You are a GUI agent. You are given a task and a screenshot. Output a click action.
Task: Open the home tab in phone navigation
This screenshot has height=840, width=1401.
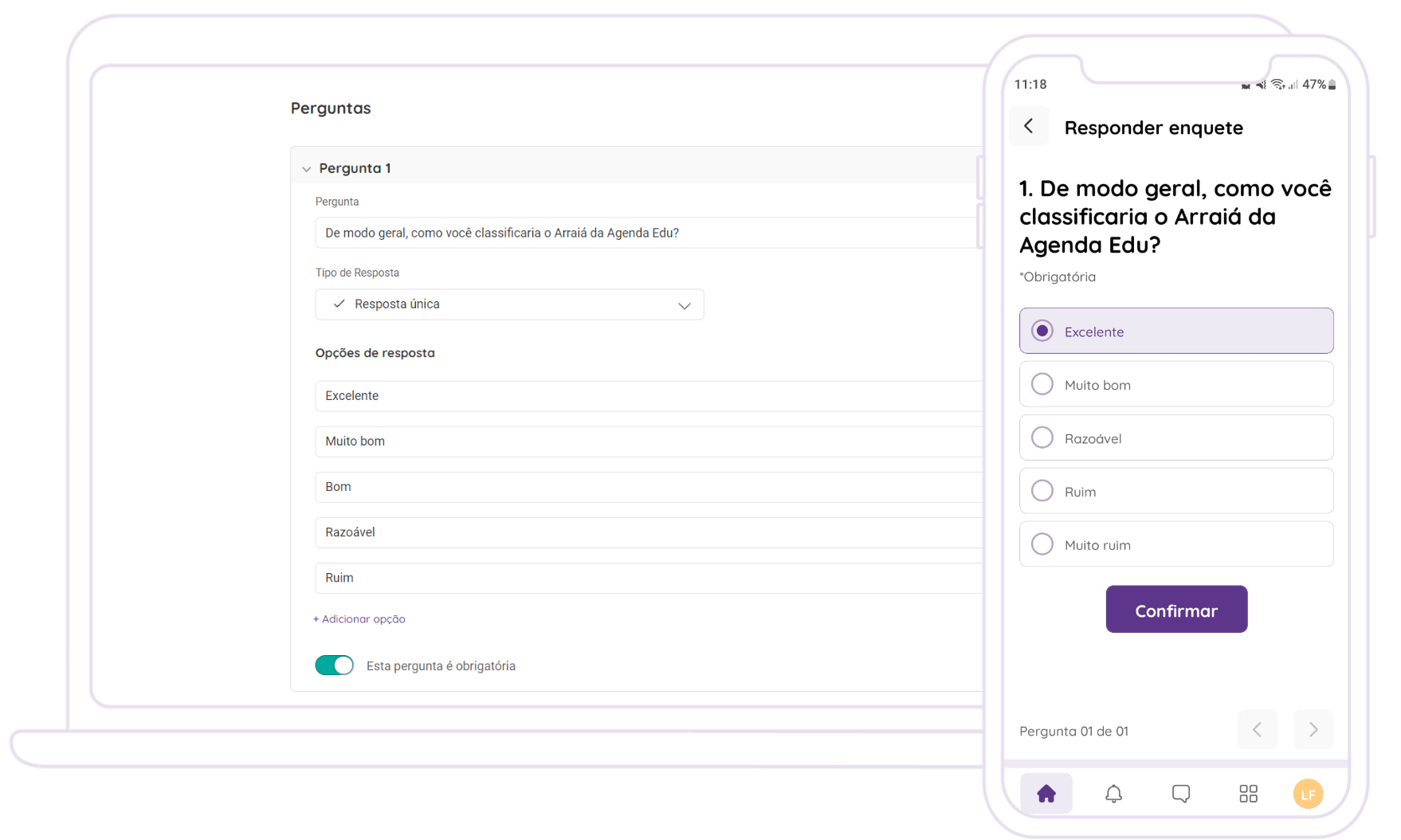(x=1046, y=793)
